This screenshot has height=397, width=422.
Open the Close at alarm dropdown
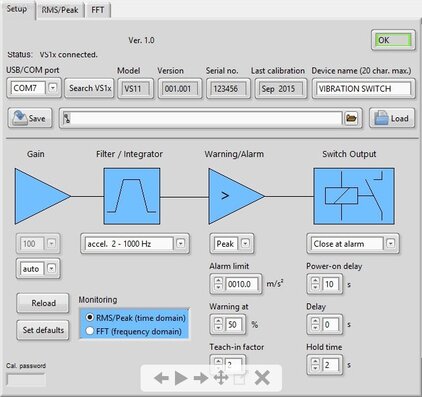click(390, 244)
